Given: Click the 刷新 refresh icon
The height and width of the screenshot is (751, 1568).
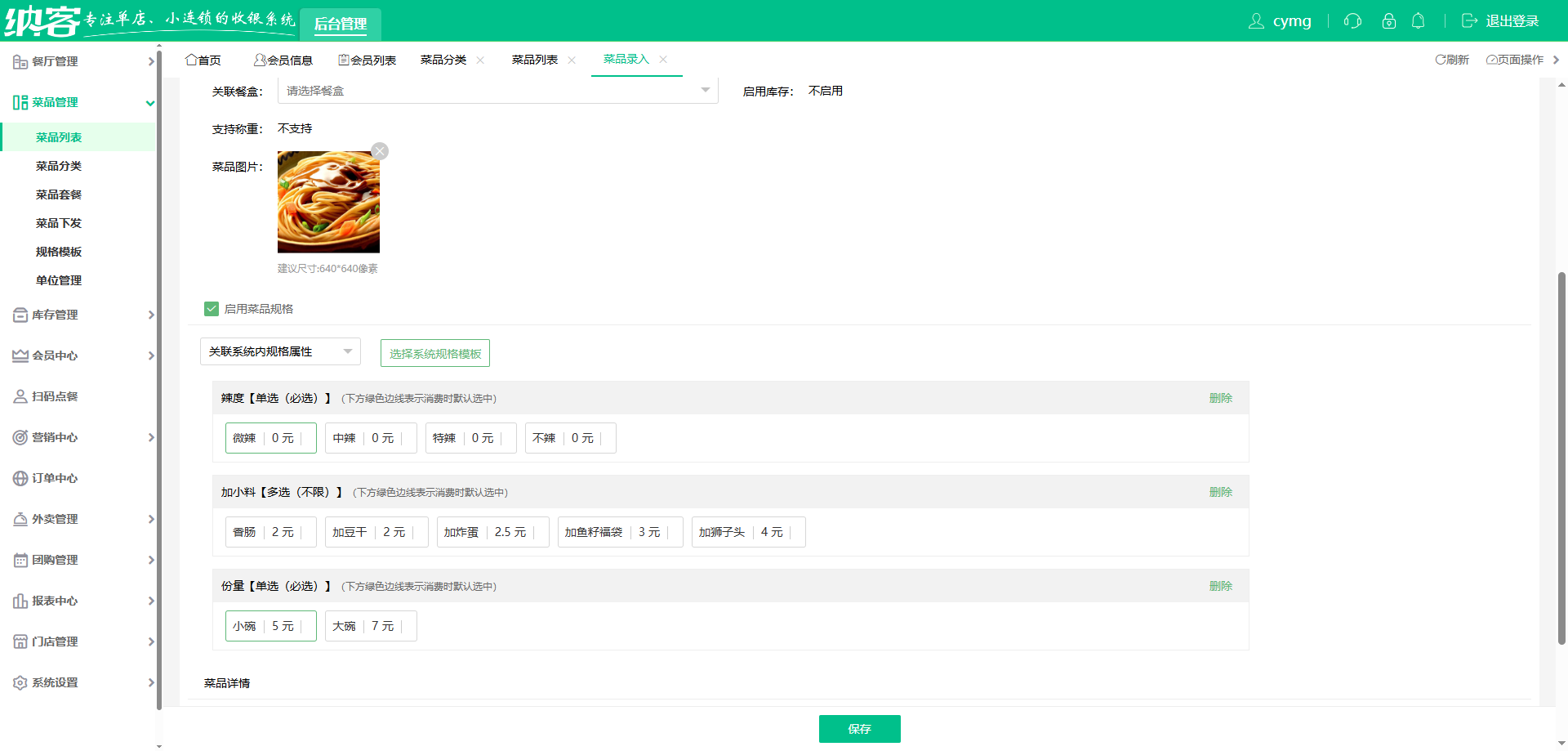Looking at the screenshot, I should 1441,60.
